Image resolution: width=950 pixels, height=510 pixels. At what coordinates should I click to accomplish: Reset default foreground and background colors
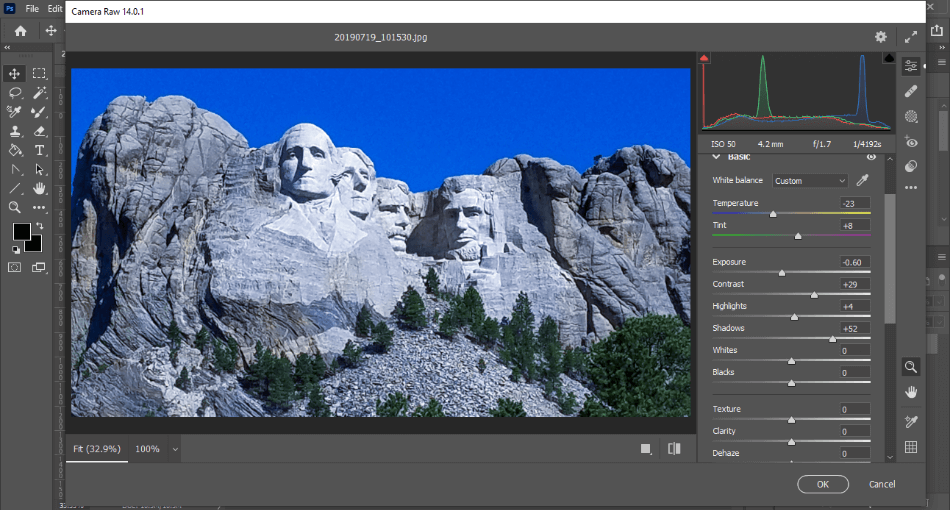tap(16, 249)
